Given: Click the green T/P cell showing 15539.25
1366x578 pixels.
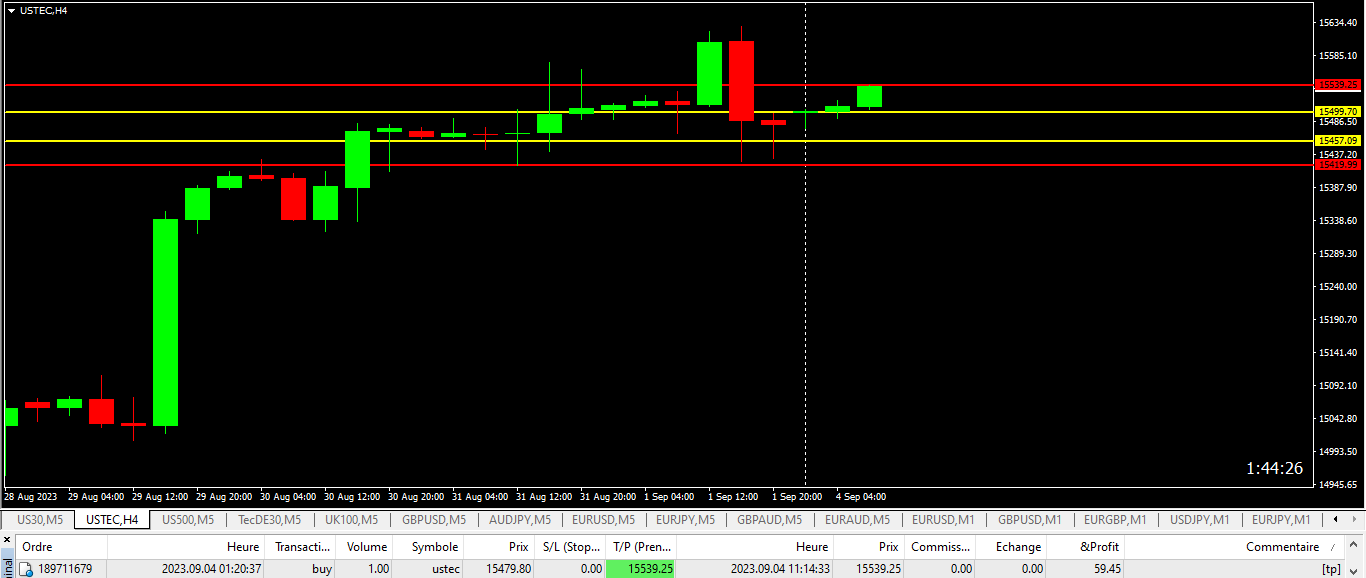Looking at the screenshot, I should (x=640, y=569).
